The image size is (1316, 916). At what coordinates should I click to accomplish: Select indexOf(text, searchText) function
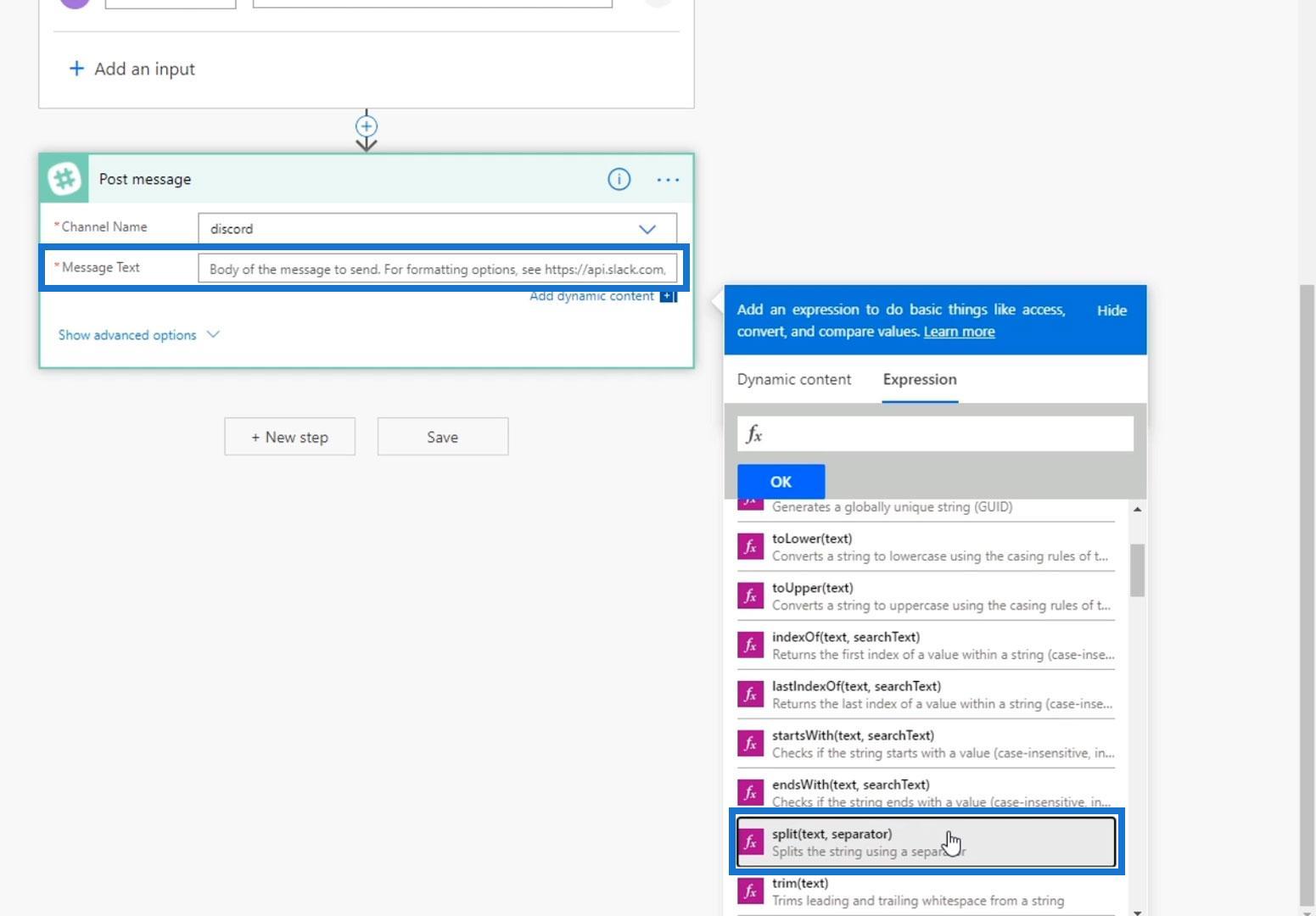[926, 645]
